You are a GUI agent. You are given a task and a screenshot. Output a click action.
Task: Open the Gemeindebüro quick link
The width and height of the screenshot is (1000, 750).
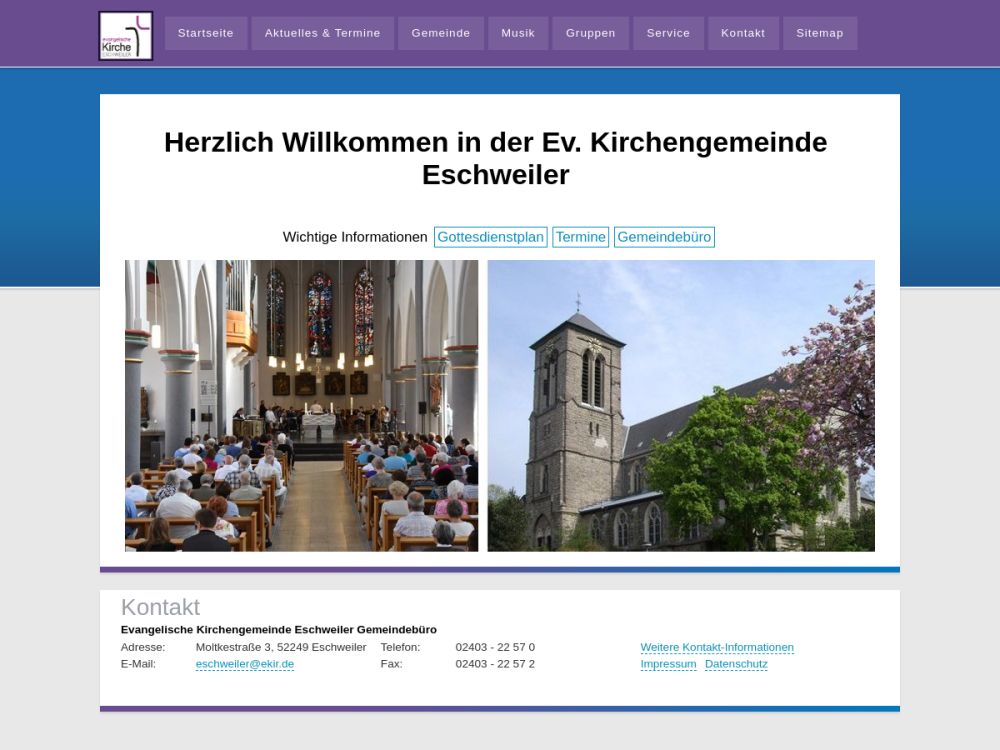click(664, 237)
